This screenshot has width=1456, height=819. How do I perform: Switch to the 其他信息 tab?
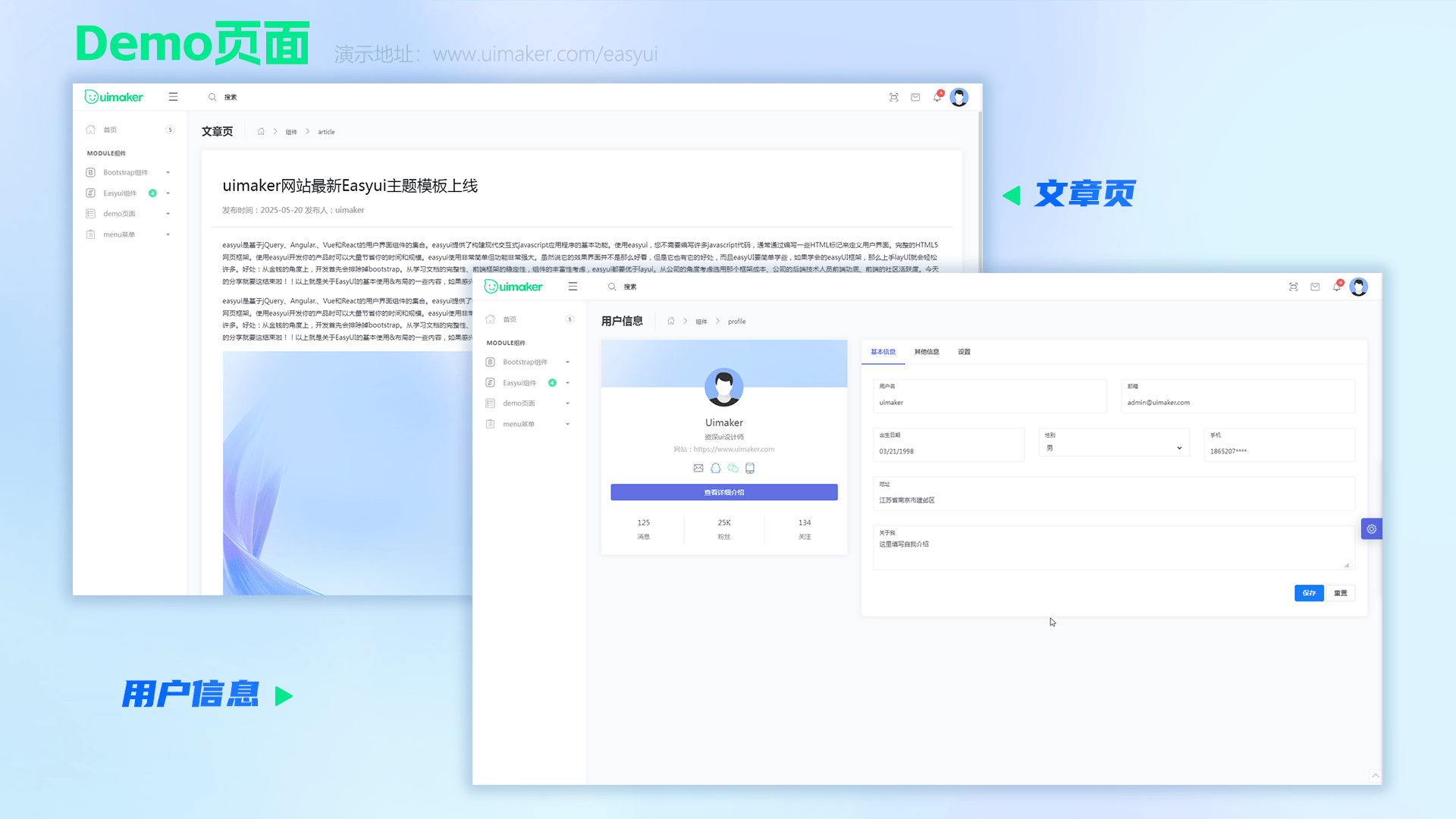click(926, 352)
